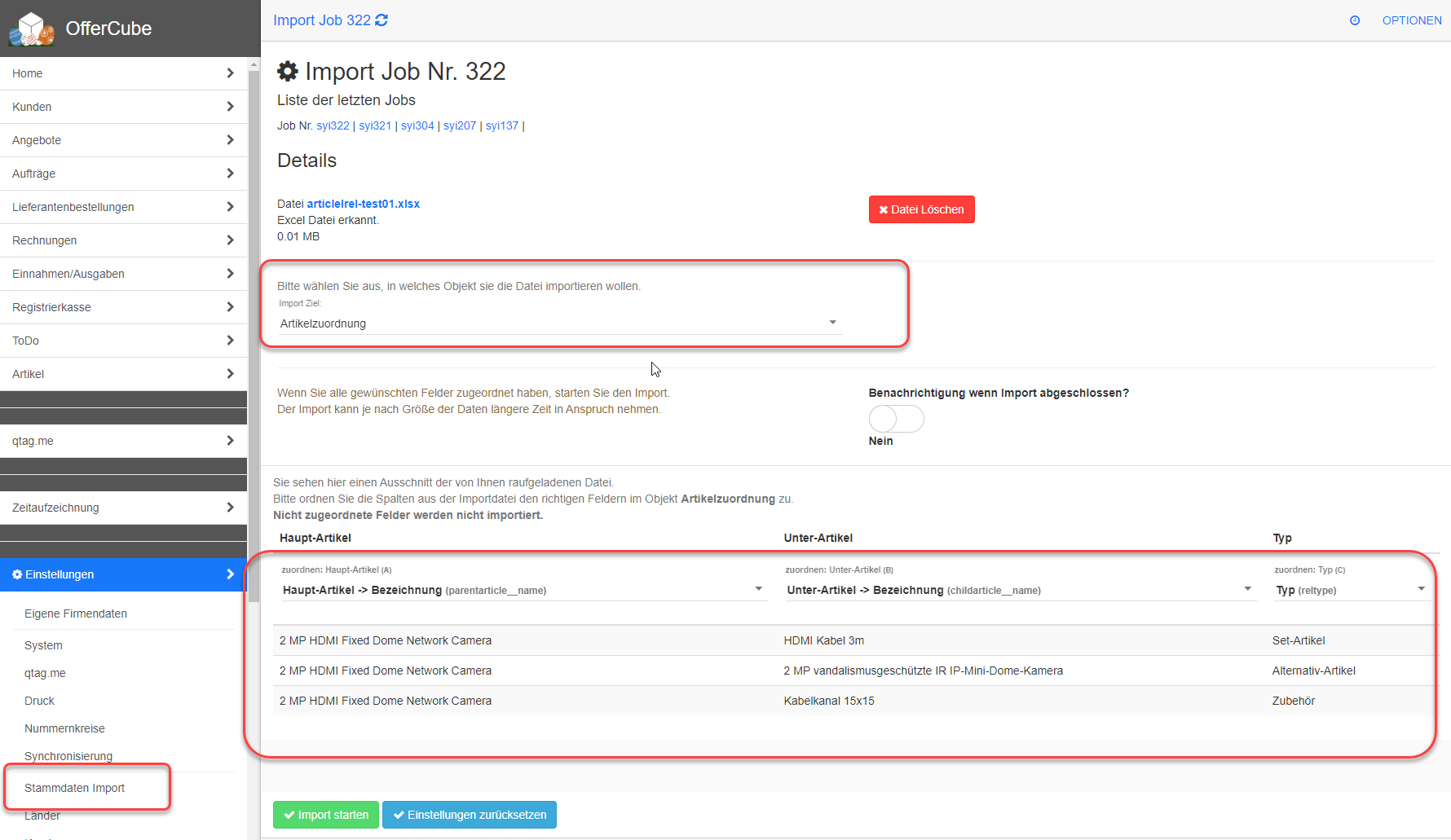Click the sidebar vertical scrollbar

tap(254, 326)
